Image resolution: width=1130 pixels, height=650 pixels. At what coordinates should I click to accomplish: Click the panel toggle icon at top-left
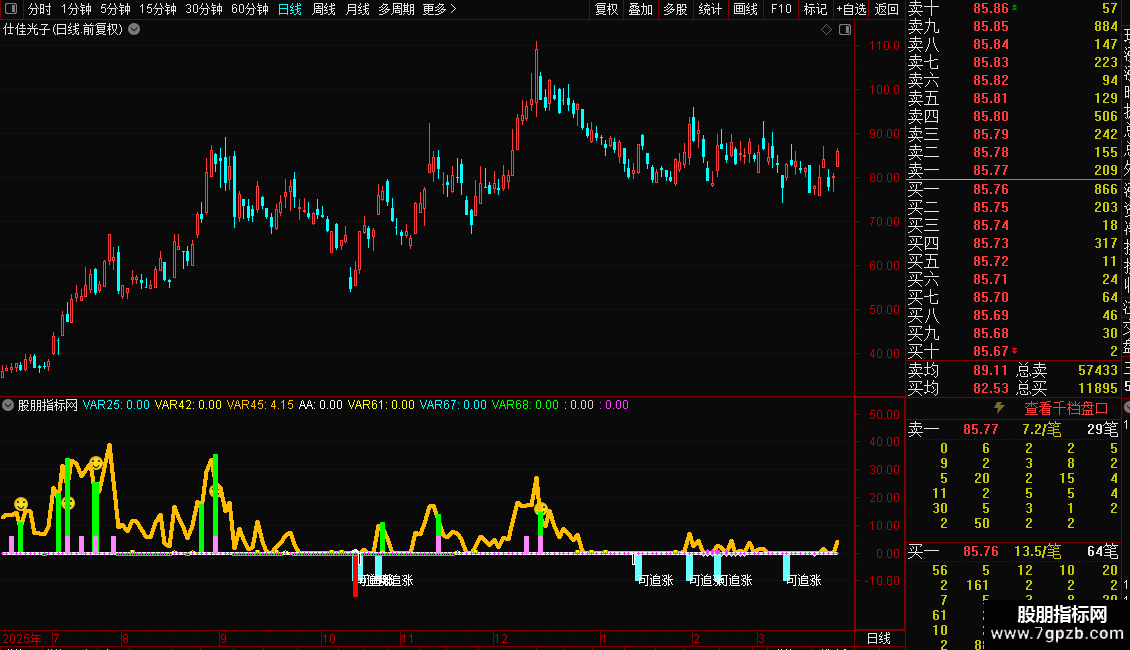tap(10, 9)
